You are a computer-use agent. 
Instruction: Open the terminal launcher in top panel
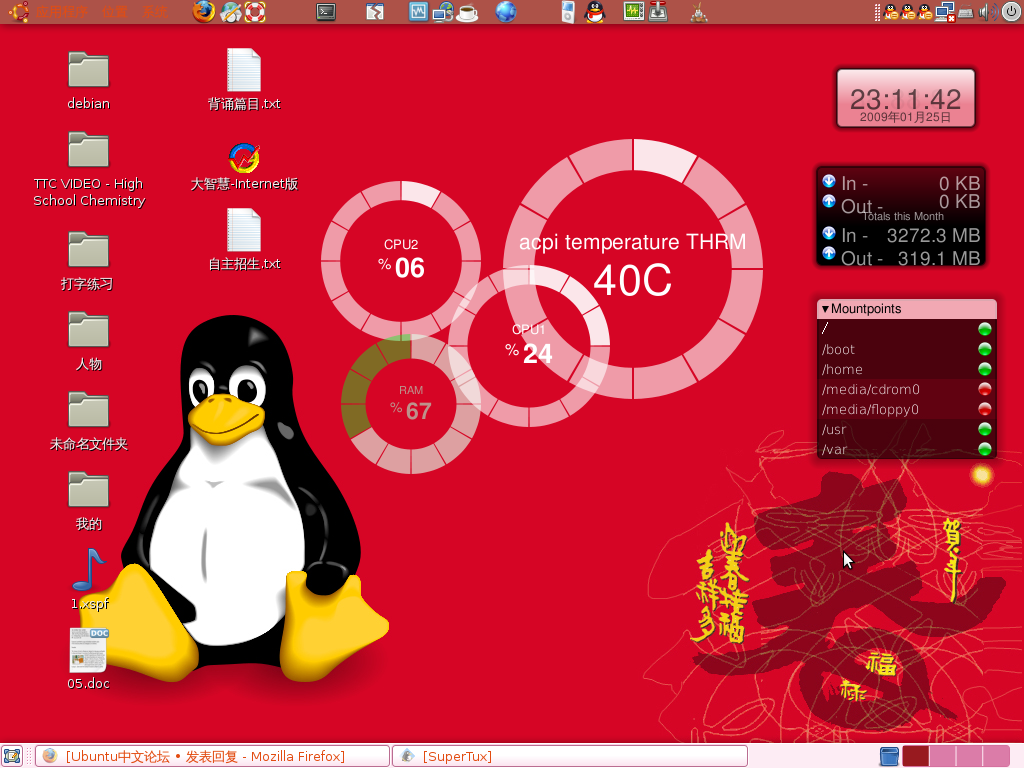pyautogui.click(x=325, y=12)
